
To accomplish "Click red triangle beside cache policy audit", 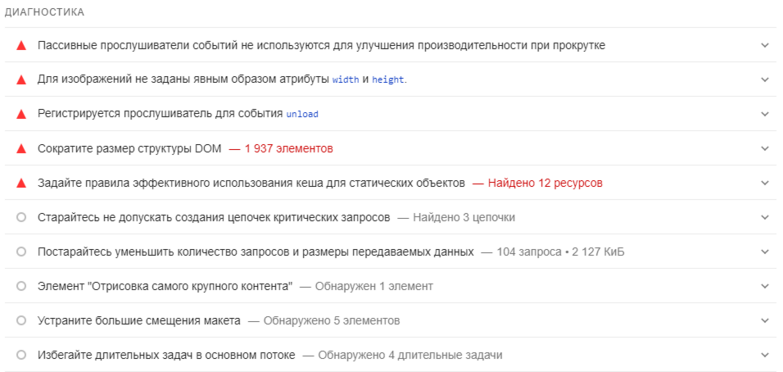I will 21,183.
